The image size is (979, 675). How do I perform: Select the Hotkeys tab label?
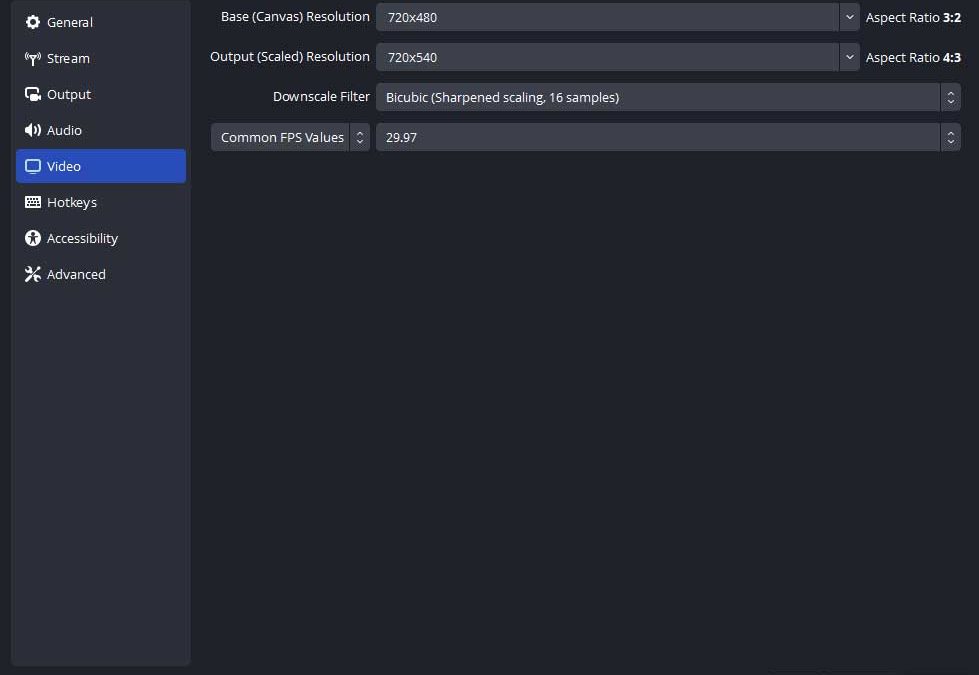point(72,202)
